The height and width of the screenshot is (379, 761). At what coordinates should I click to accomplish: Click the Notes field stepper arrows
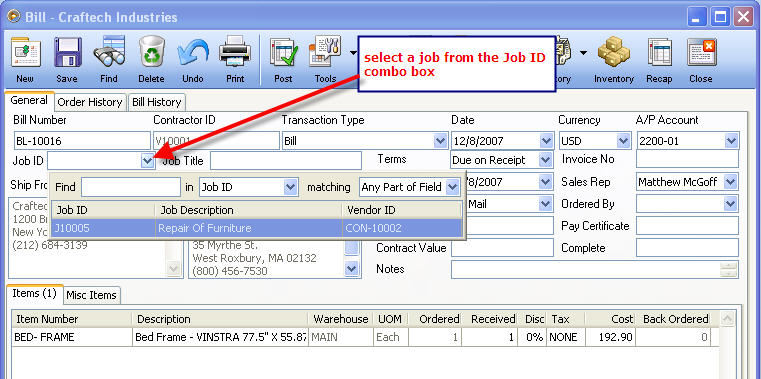coord(729,269)
